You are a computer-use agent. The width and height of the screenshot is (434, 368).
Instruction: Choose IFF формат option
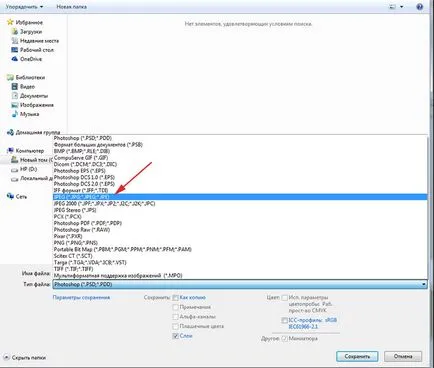click(240, 190)
